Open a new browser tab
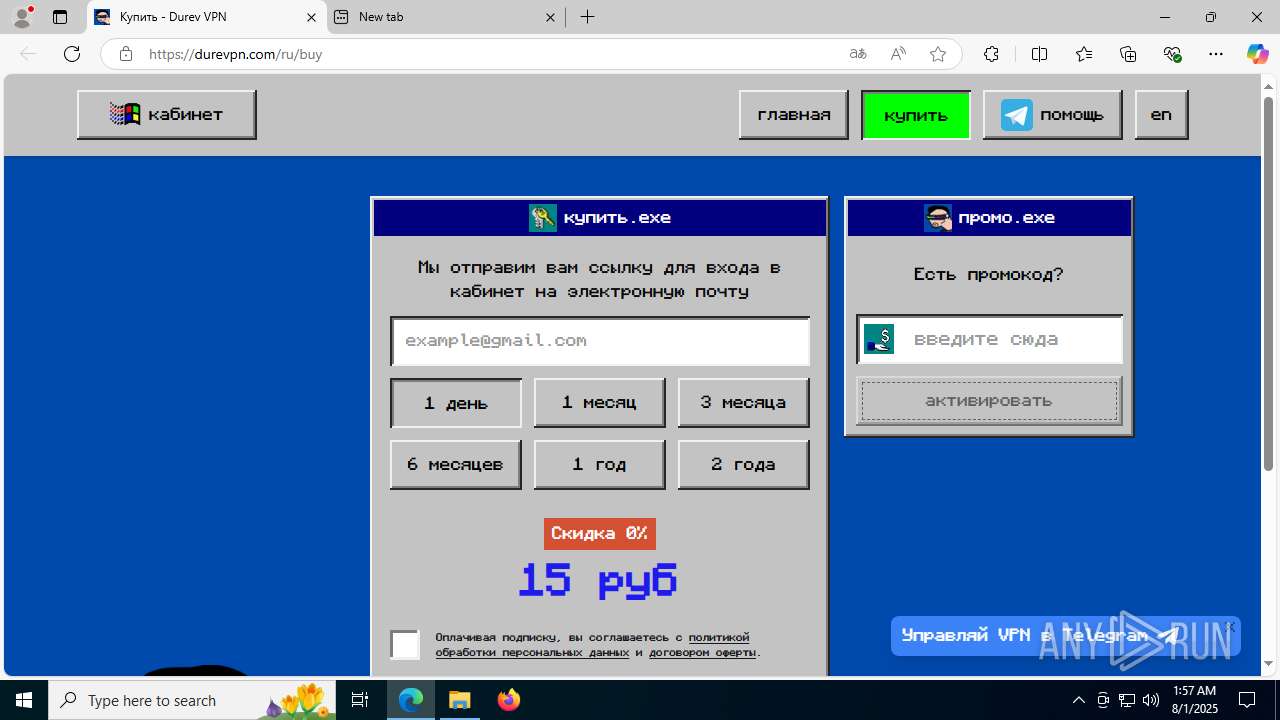1280x720 pixels. click(x=588, y=17)
